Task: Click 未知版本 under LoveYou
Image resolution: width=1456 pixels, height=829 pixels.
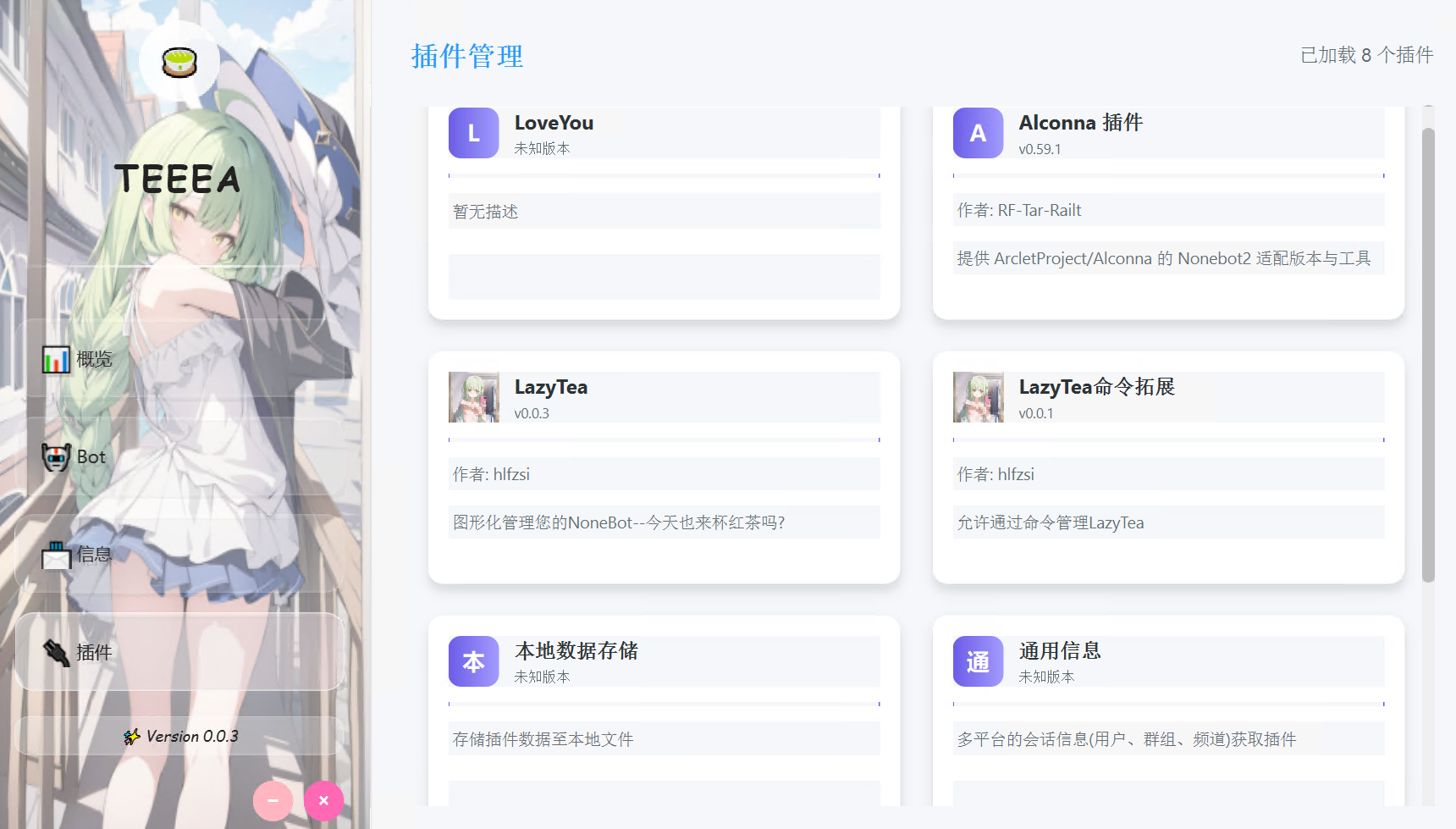Action: coord(542,148)
